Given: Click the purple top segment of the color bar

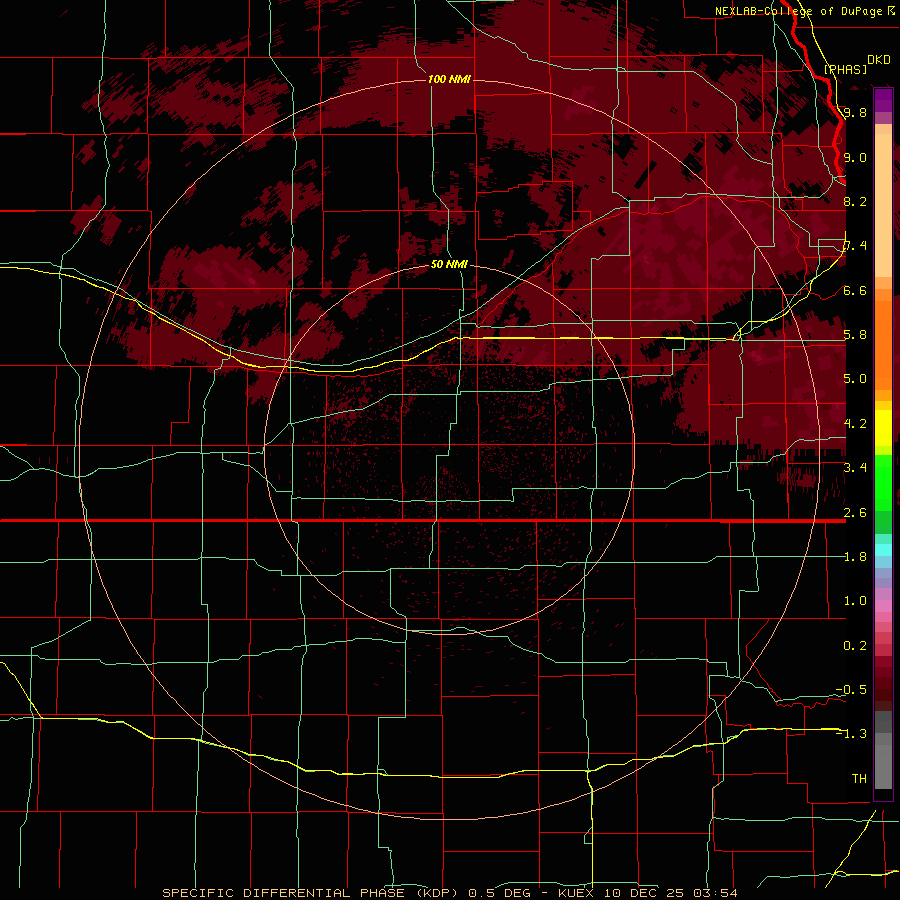Looking at the screenshot, I should [x=883, y=100].
